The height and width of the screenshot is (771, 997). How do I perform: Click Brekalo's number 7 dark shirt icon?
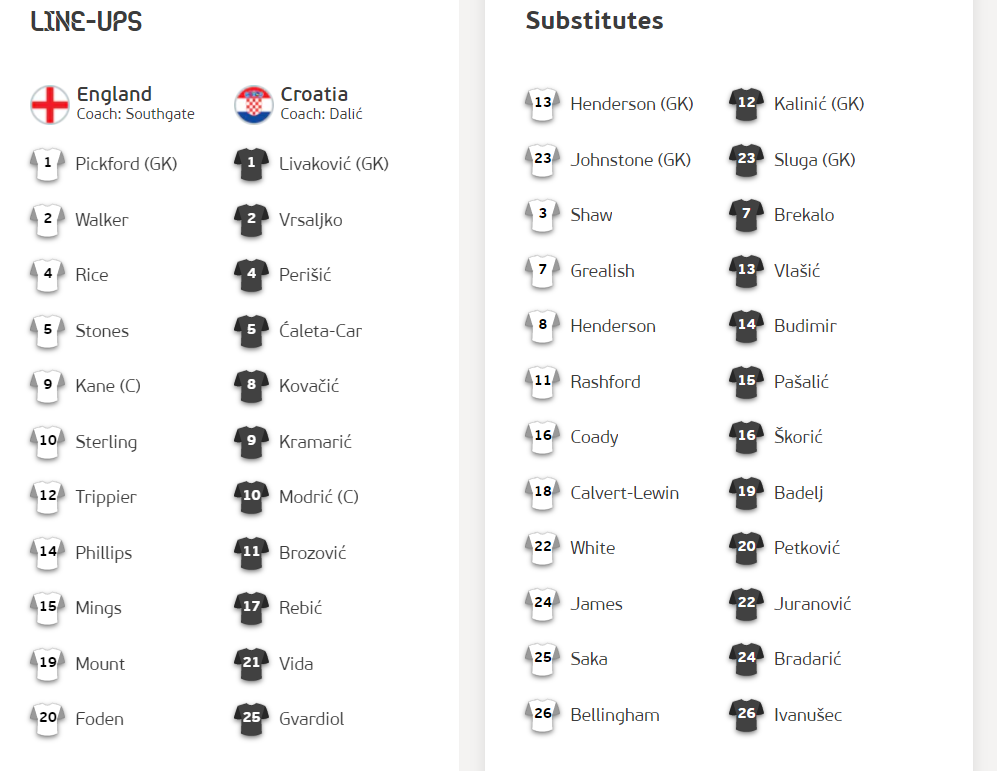(x=746, y=215)
